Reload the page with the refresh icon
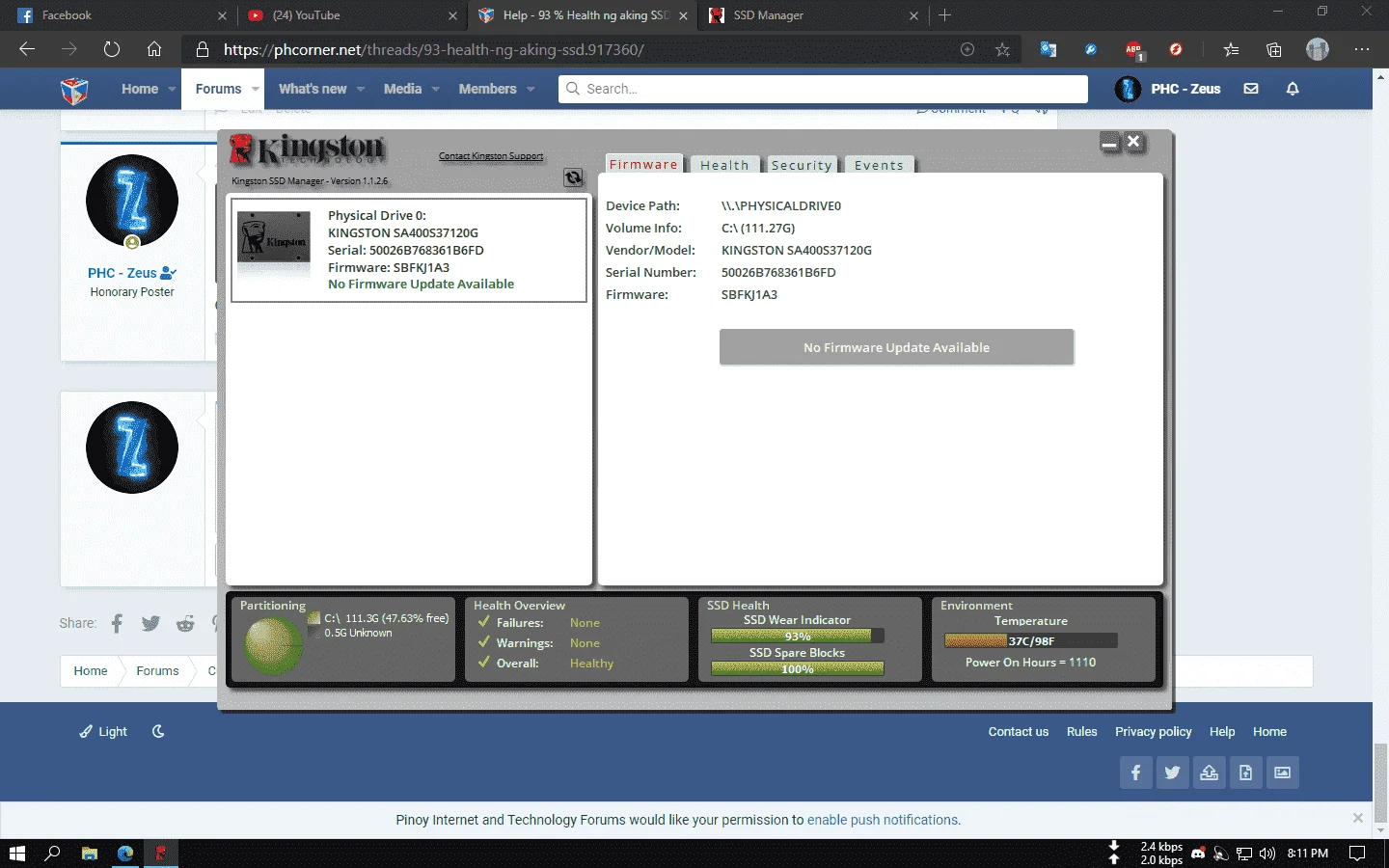1389x868 pixels. 112,49
